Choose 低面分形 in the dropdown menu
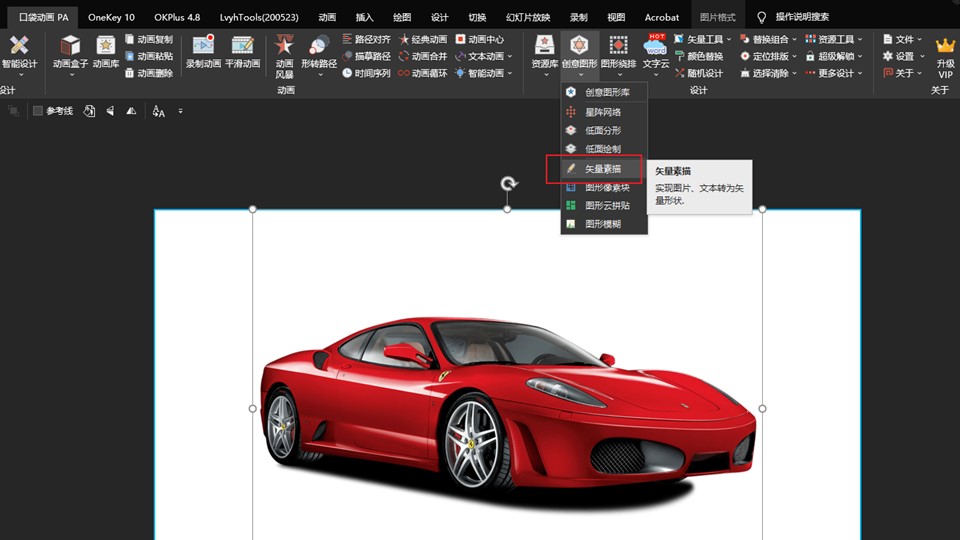960x540 pixels. (x=602, y=130)
